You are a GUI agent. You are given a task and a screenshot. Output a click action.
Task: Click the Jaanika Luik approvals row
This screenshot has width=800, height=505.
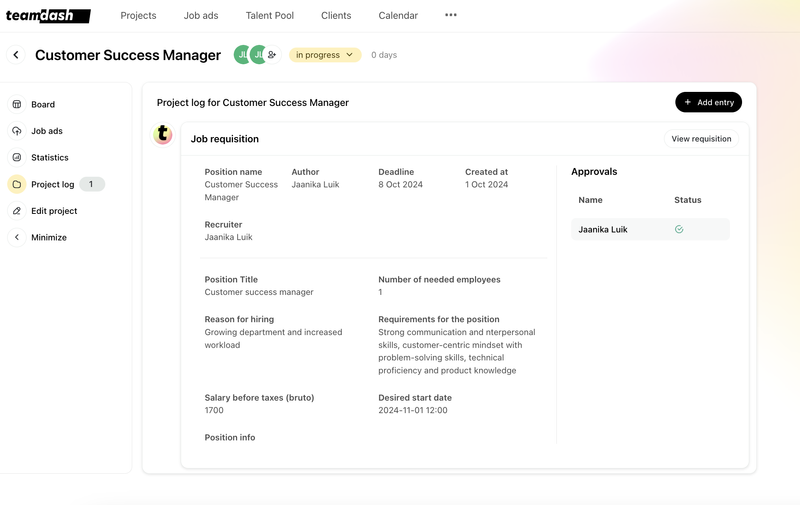coord(651,230)
